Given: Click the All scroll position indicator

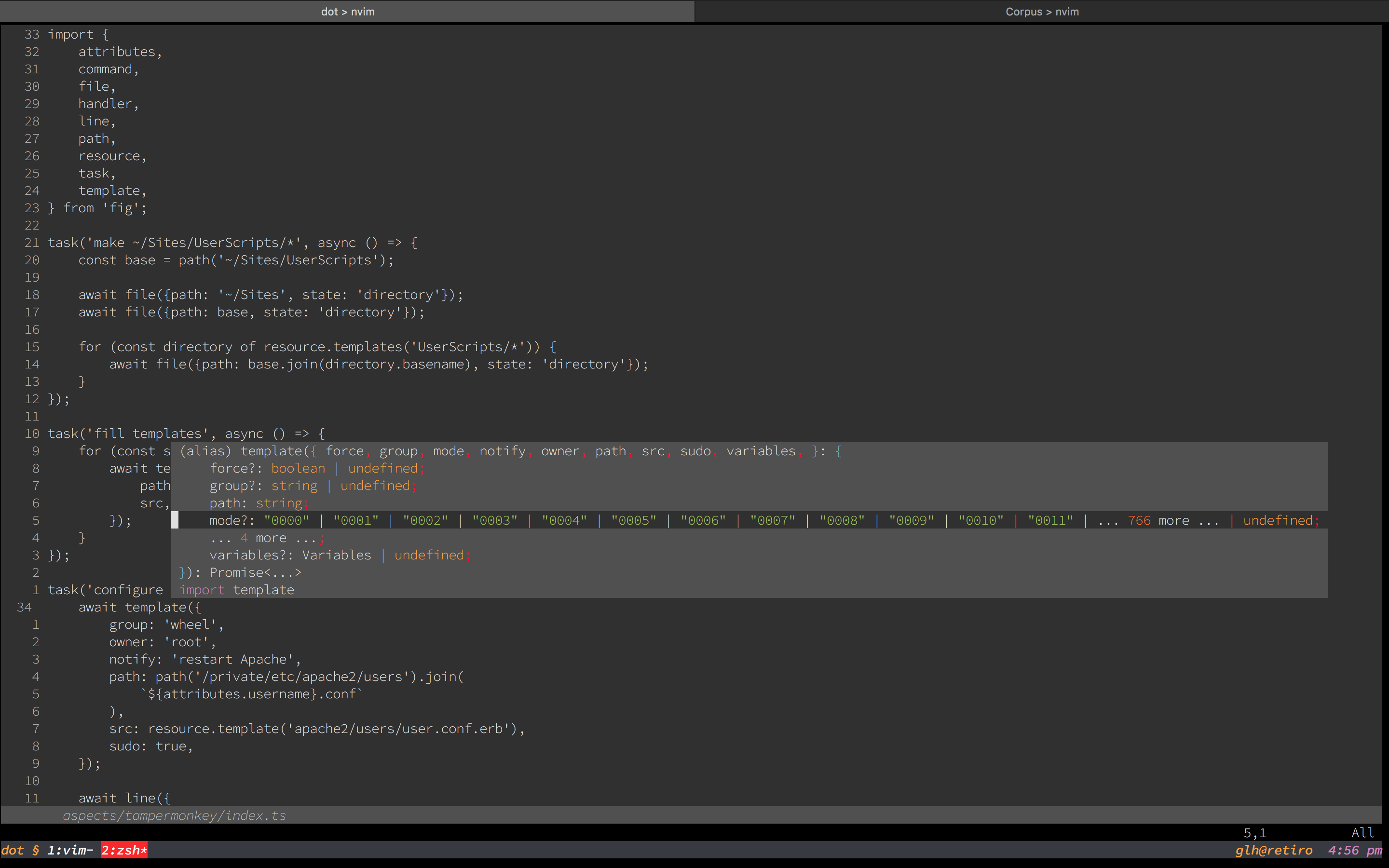Looking at the screenshot, I should pos(1362,832).
